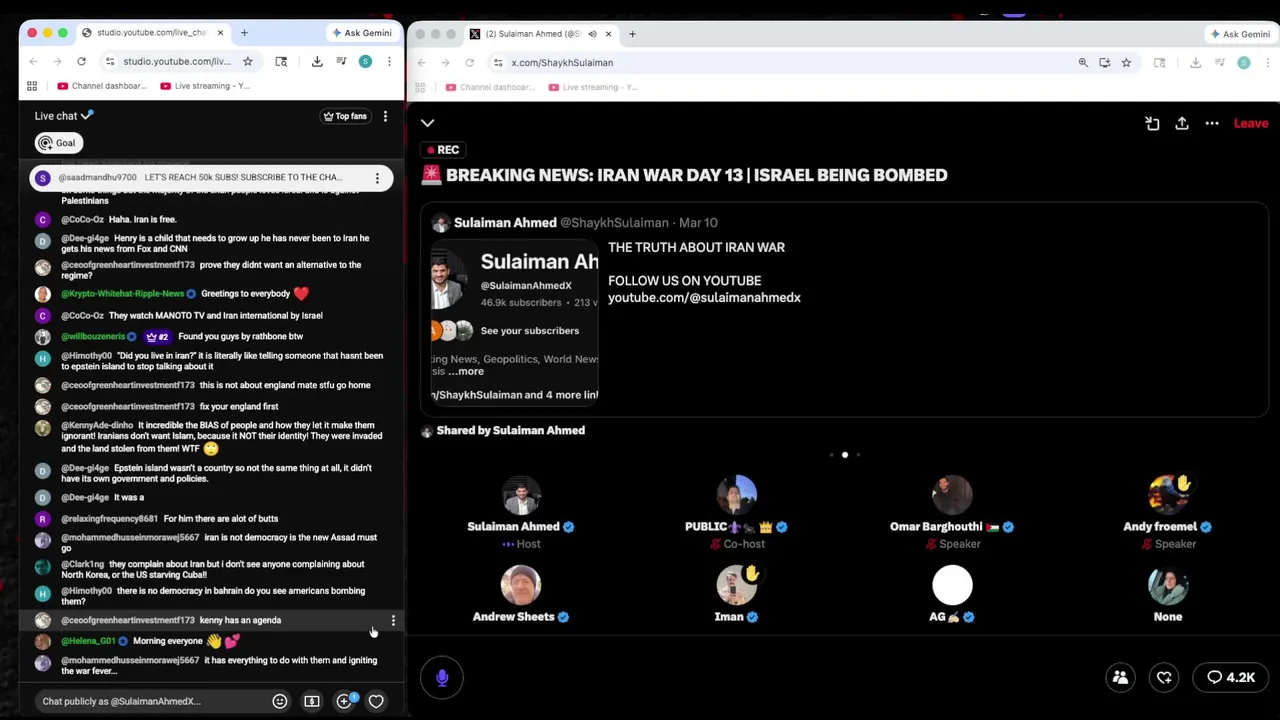Collapse the X Space with the down chevron
Image resolution: width=1280 pixels, height=720 pixels.
pos(428,123)
